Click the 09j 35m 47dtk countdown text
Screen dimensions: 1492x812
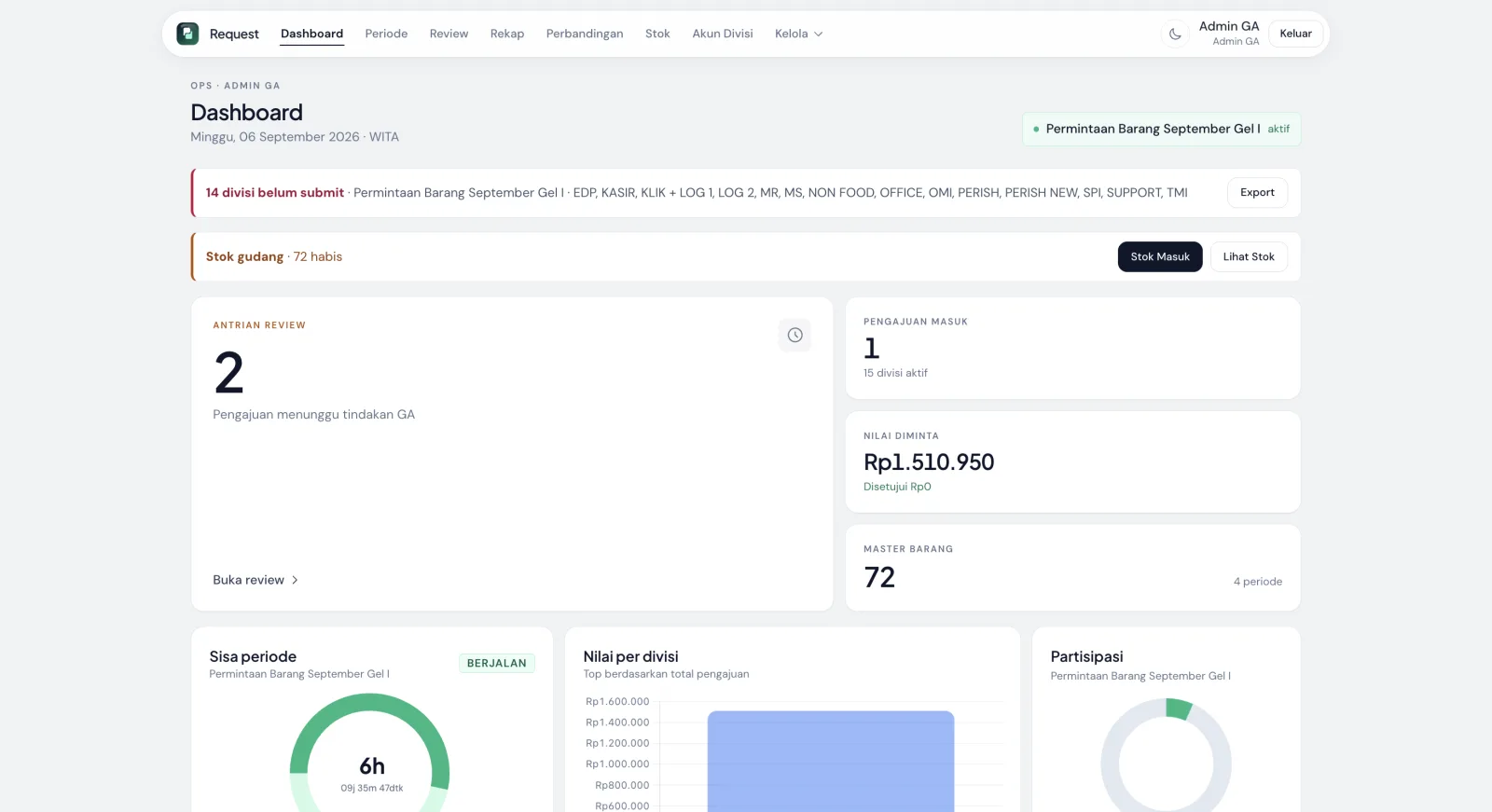tap(372, 788)
